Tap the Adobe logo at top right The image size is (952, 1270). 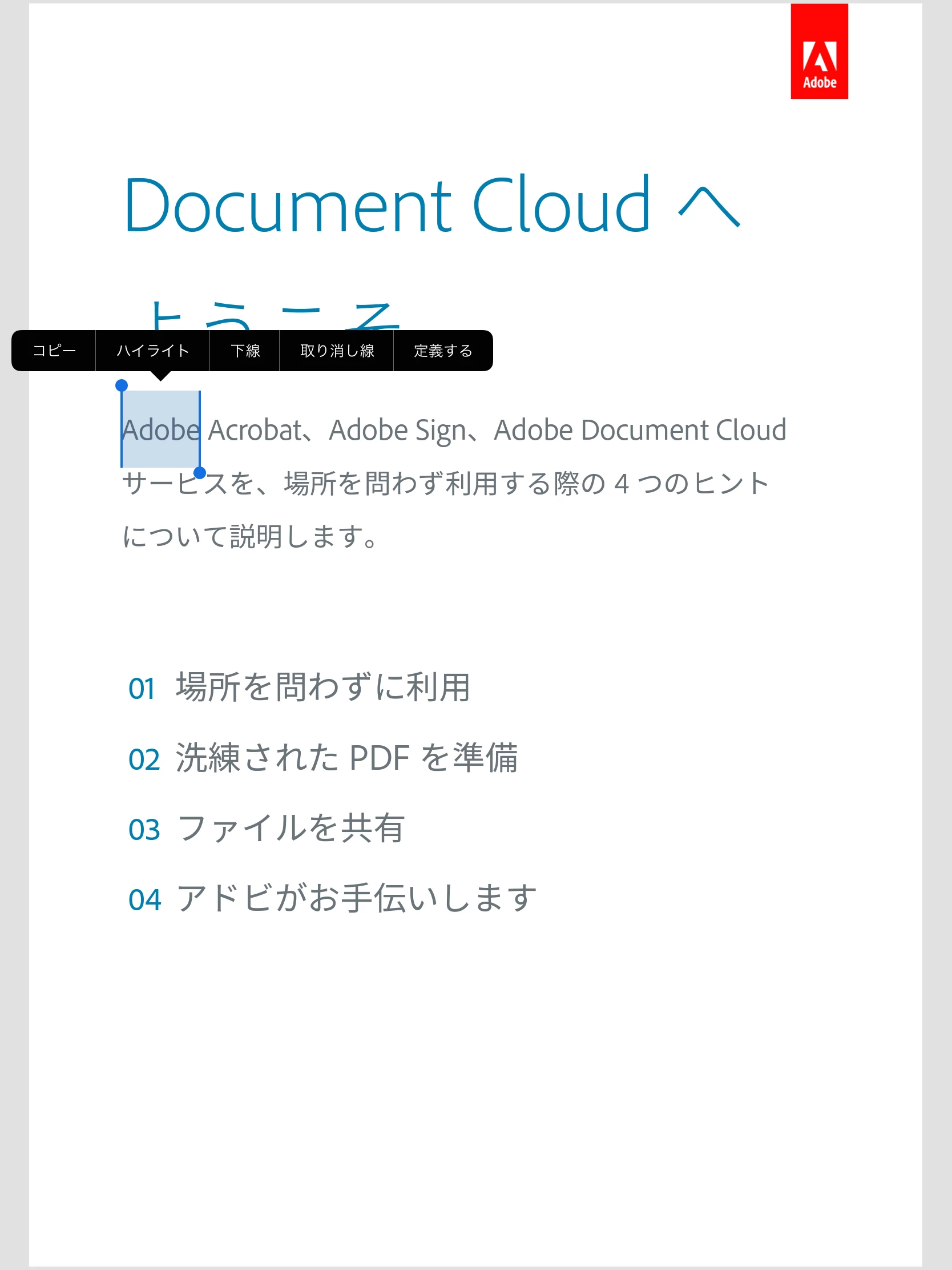pos(819,51)
